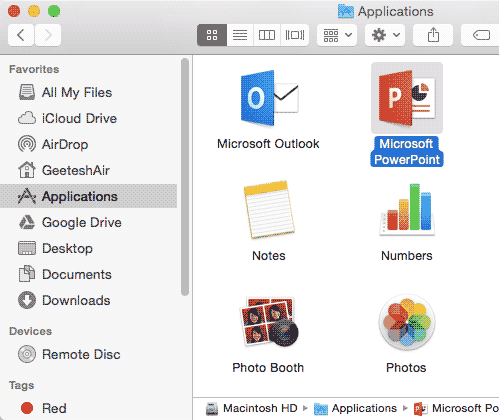Go back with the back arrow
The width and height of the screenshot is (499, 420).
click(21, 35)
